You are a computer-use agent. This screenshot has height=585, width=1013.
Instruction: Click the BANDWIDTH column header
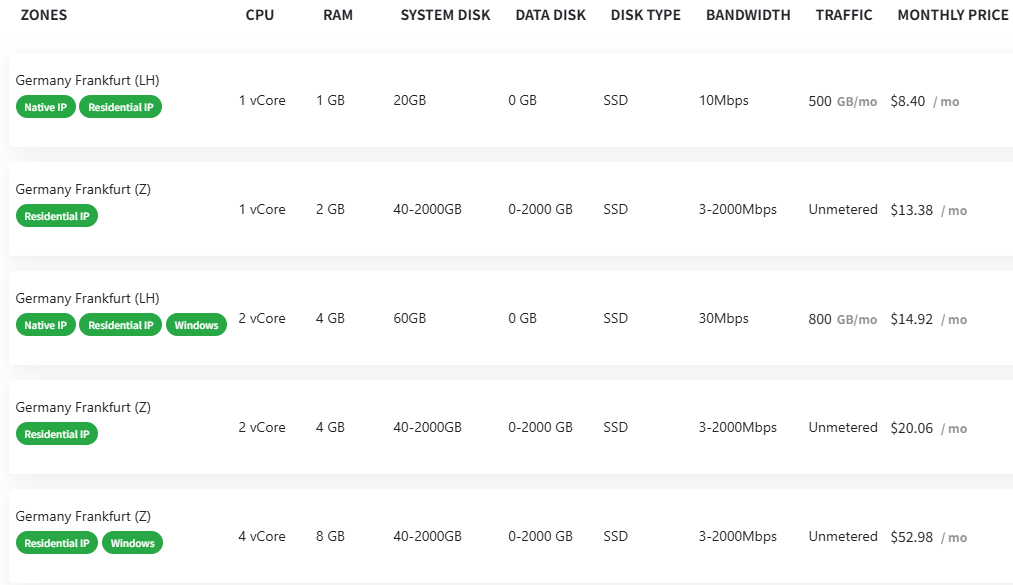[748, 15]
